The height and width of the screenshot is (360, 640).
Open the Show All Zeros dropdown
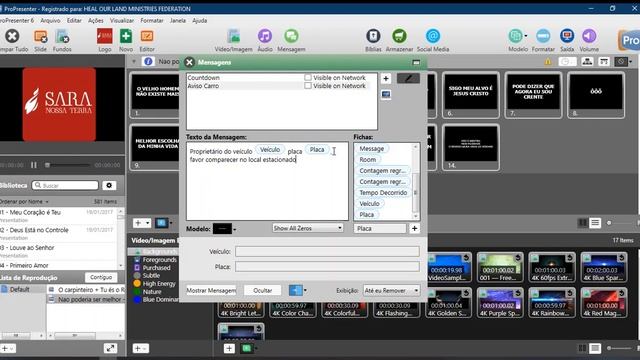tap(307, 228)
